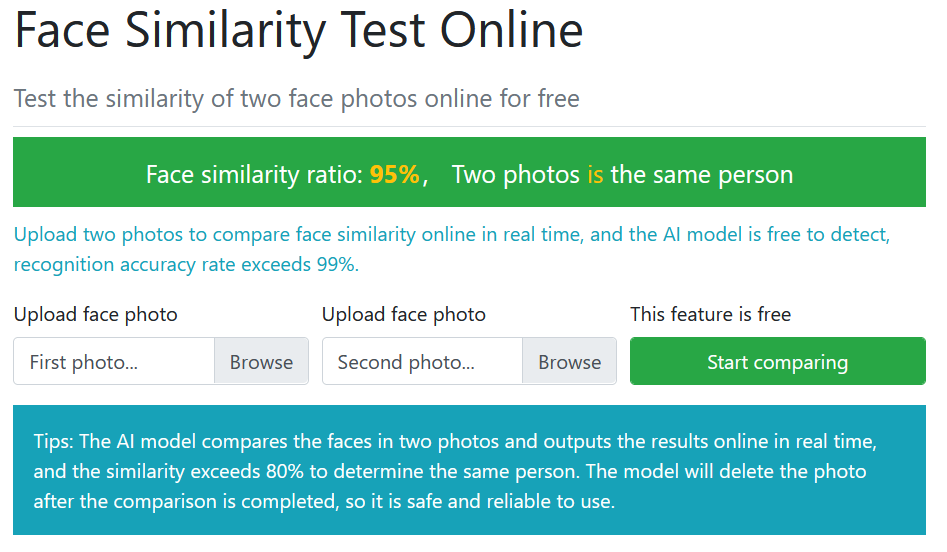The height and width of the screenshot is (552, 947).
Task: Browse for the first face photo
Action: coord(261,362)
